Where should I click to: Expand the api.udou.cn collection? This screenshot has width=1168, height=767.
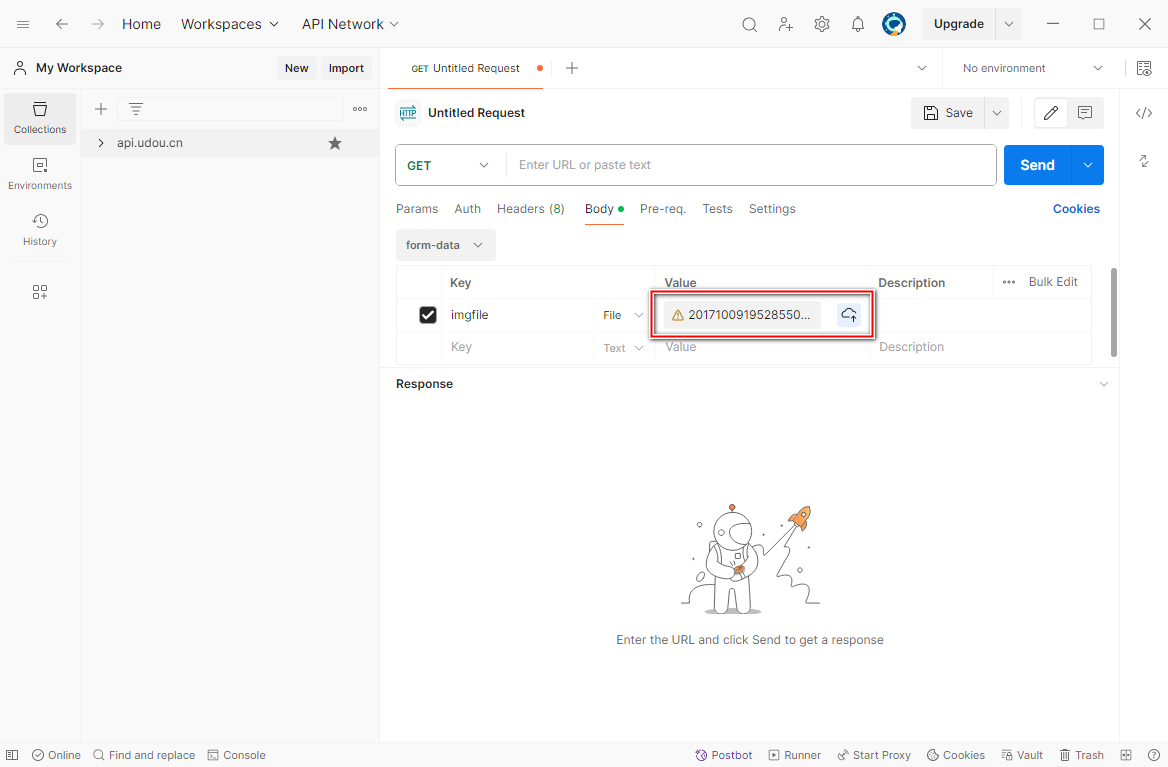[101, 143]
